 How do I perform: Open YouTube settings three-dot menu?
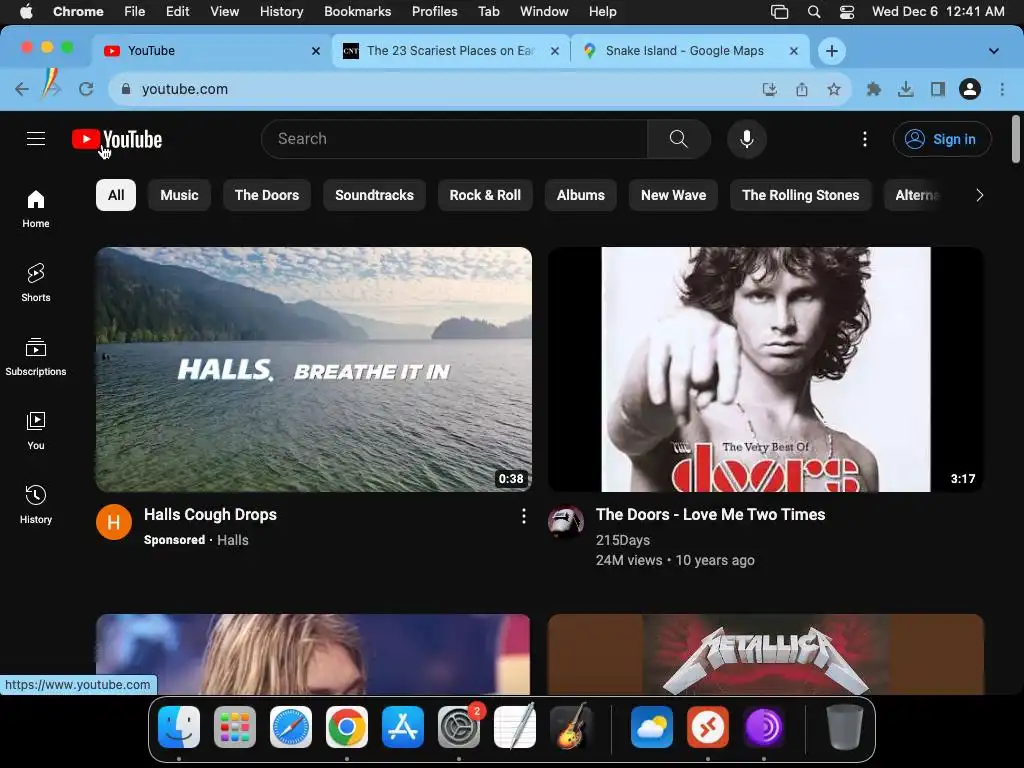click(865, 139)
